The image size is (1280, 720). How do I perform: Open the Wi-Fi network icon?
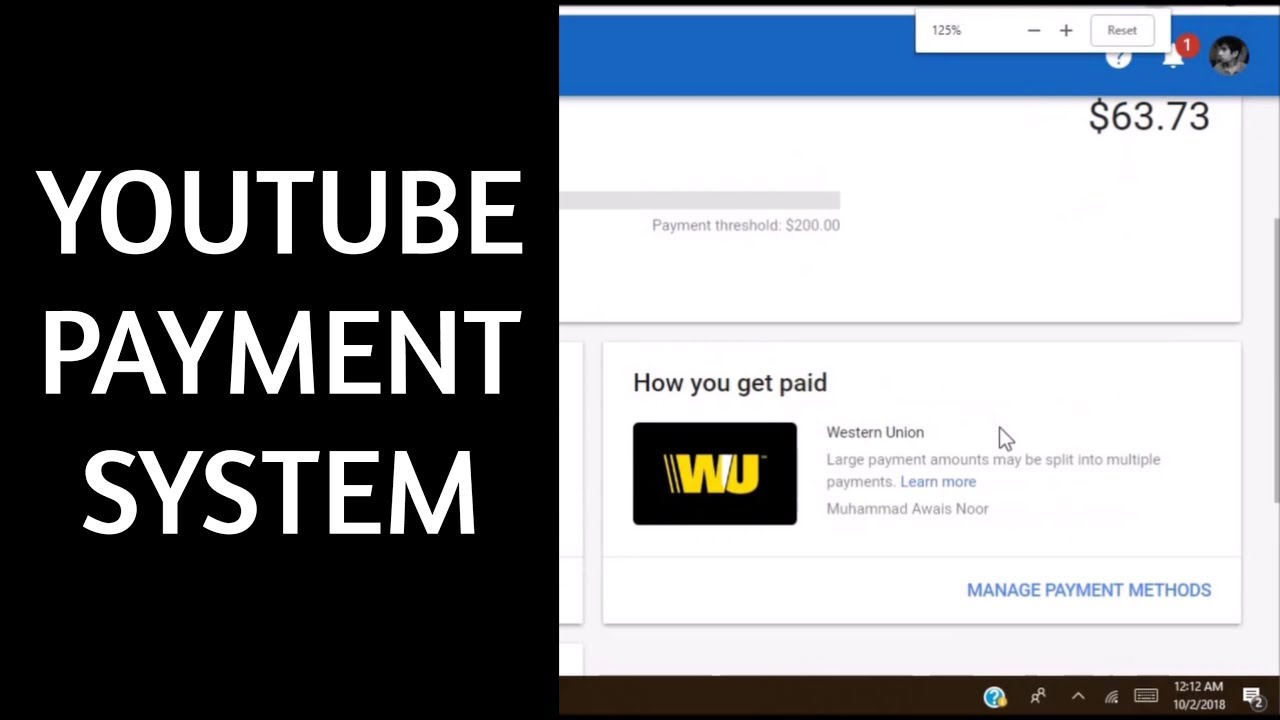(x=1112, y=697)
